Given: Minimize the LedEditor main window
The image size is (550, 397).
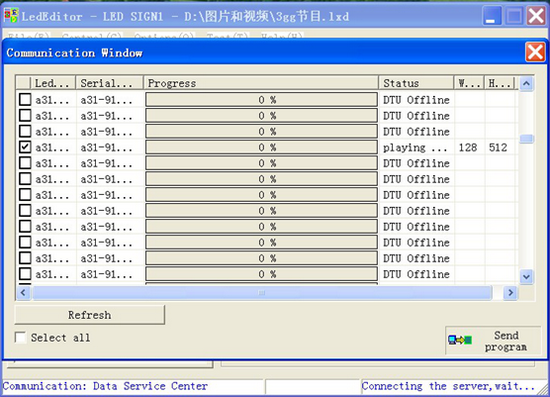Looking at the screenshot, I should 492,15.
